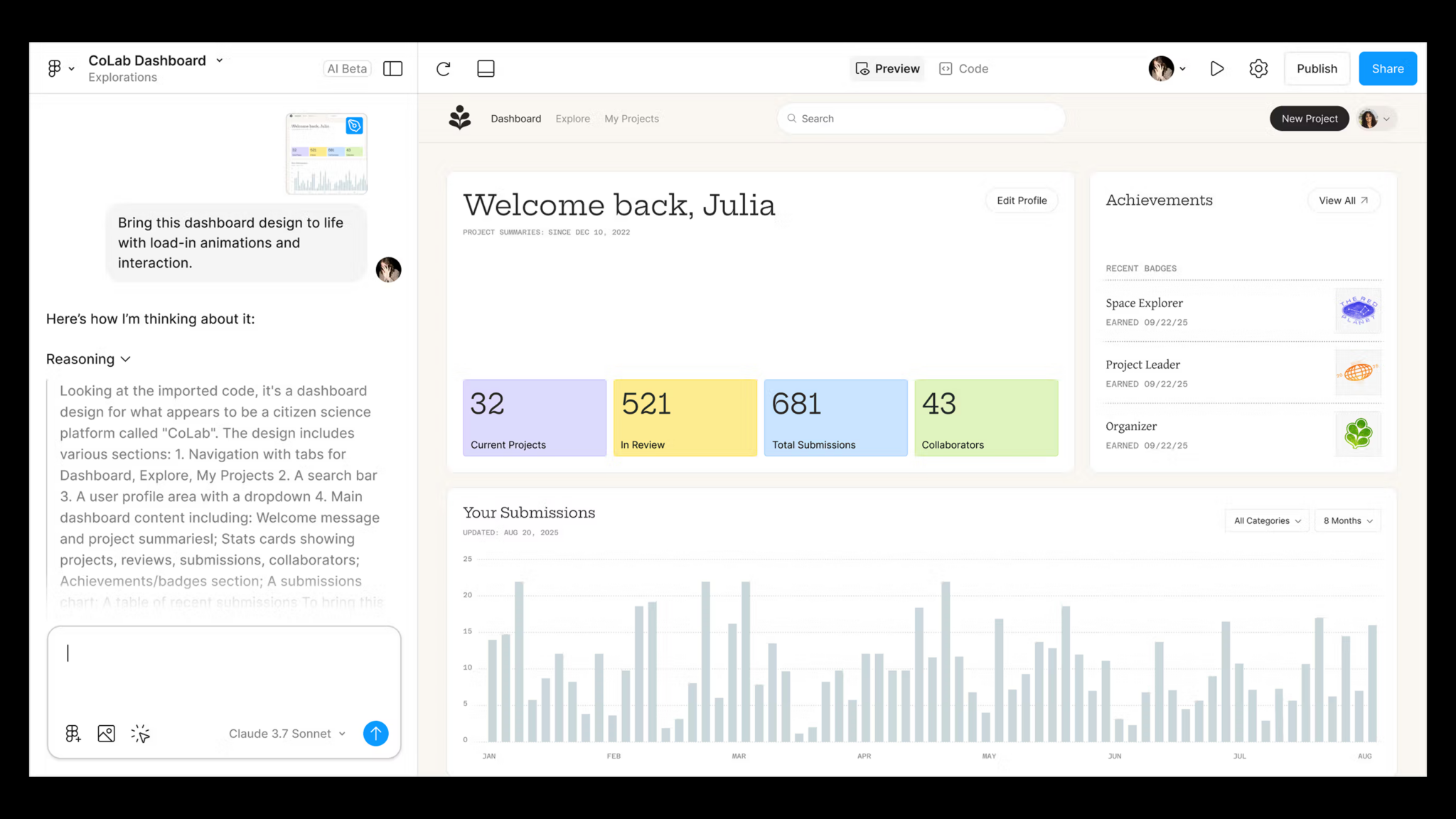Open settings via the gear icon

click(1258, 68)
